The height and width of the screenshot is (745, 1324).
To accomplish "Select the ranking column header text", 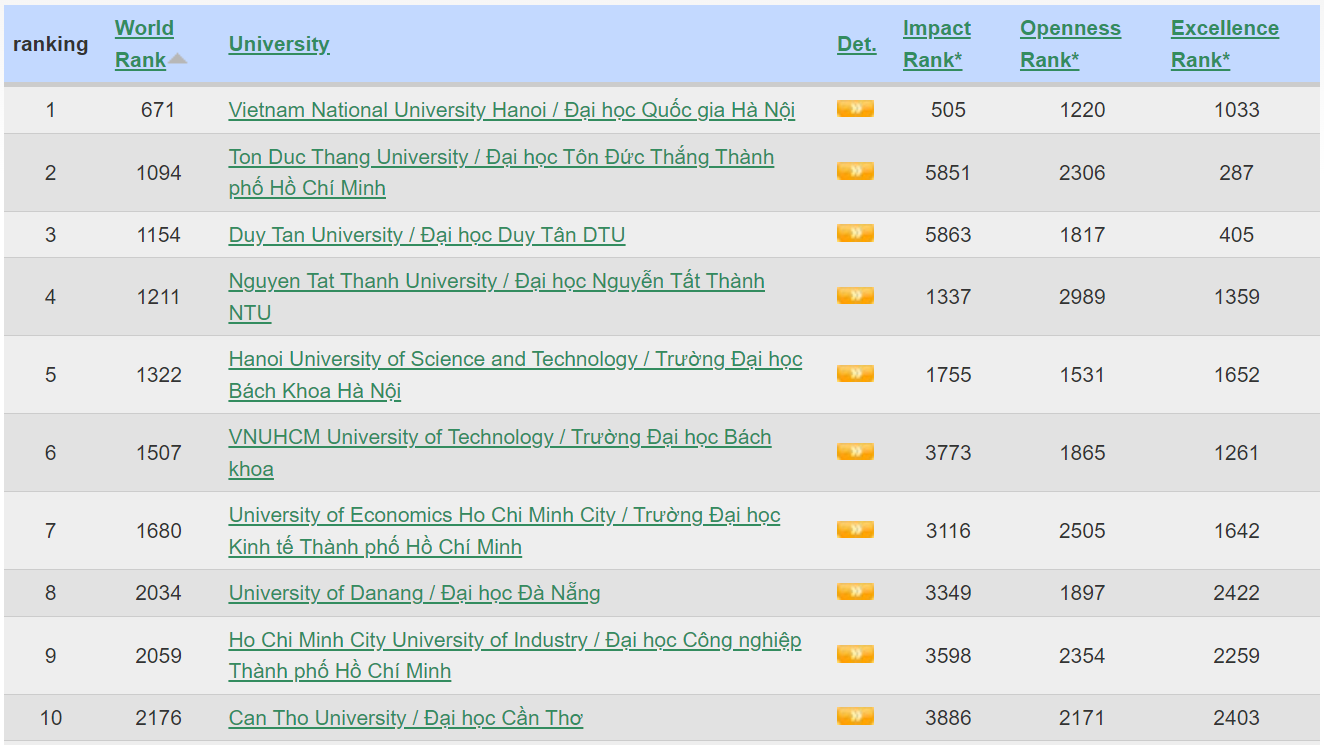I will coord(50,44).
